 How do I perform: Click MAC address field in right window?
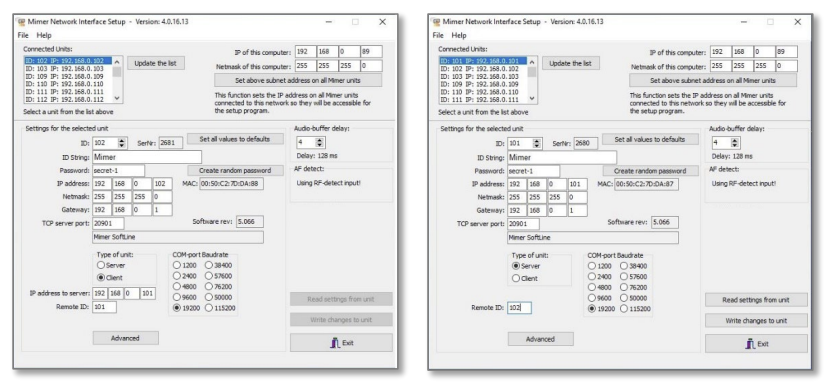click(x=646, y=184)
